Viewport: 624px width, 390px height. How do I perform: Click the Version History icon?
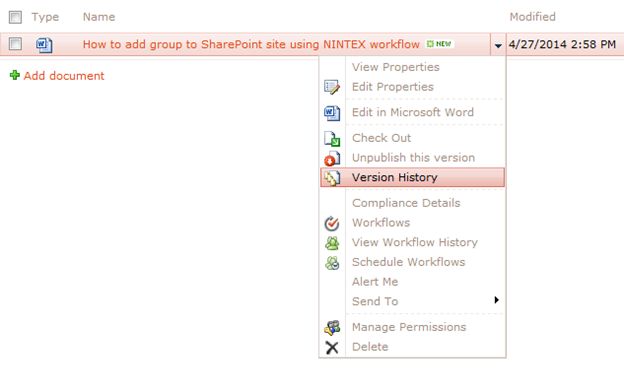coord(332,177)
